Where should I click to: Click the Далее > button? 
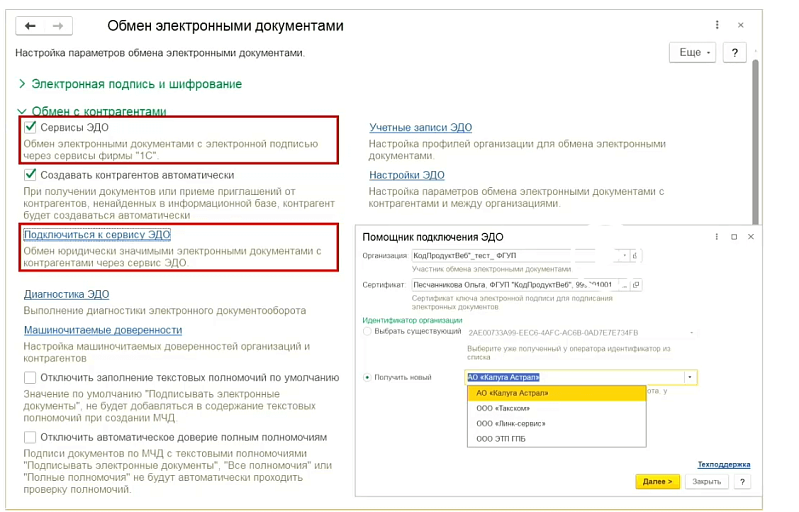click(657, 481)
